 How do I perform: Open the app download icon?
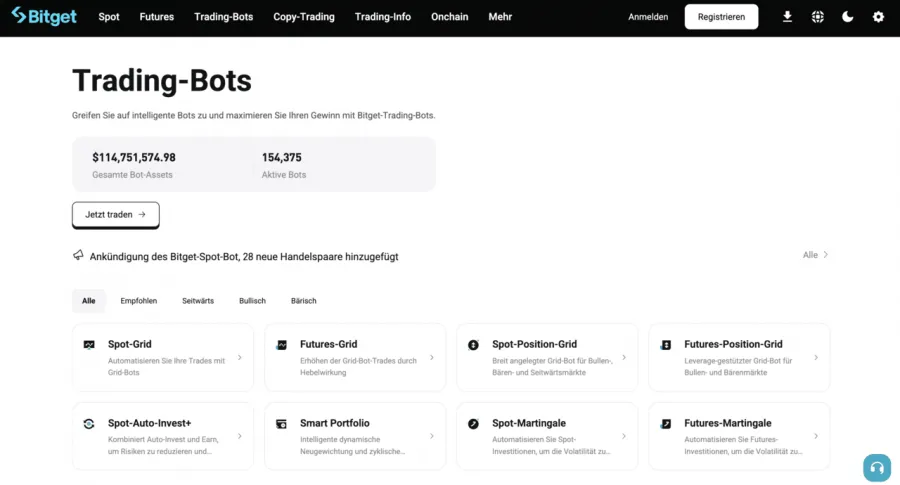(788, 17)
